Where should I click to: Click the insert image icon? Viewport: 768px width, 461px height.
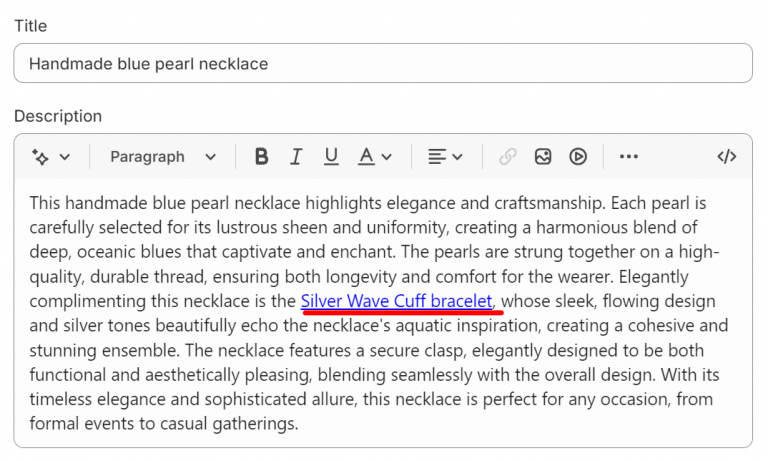(x=543, y=157)
